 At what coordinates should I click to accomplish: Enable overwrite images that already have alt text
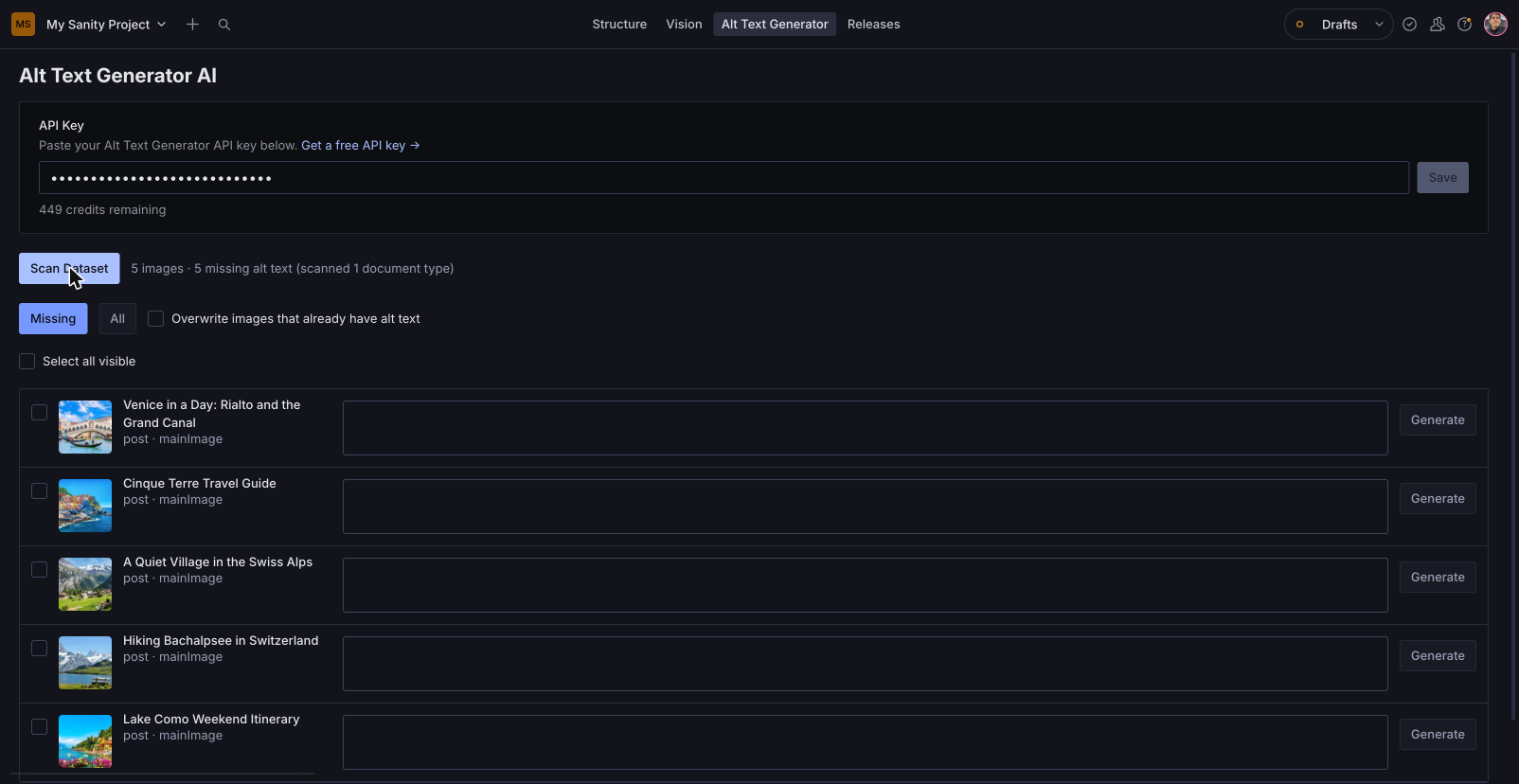156,318
